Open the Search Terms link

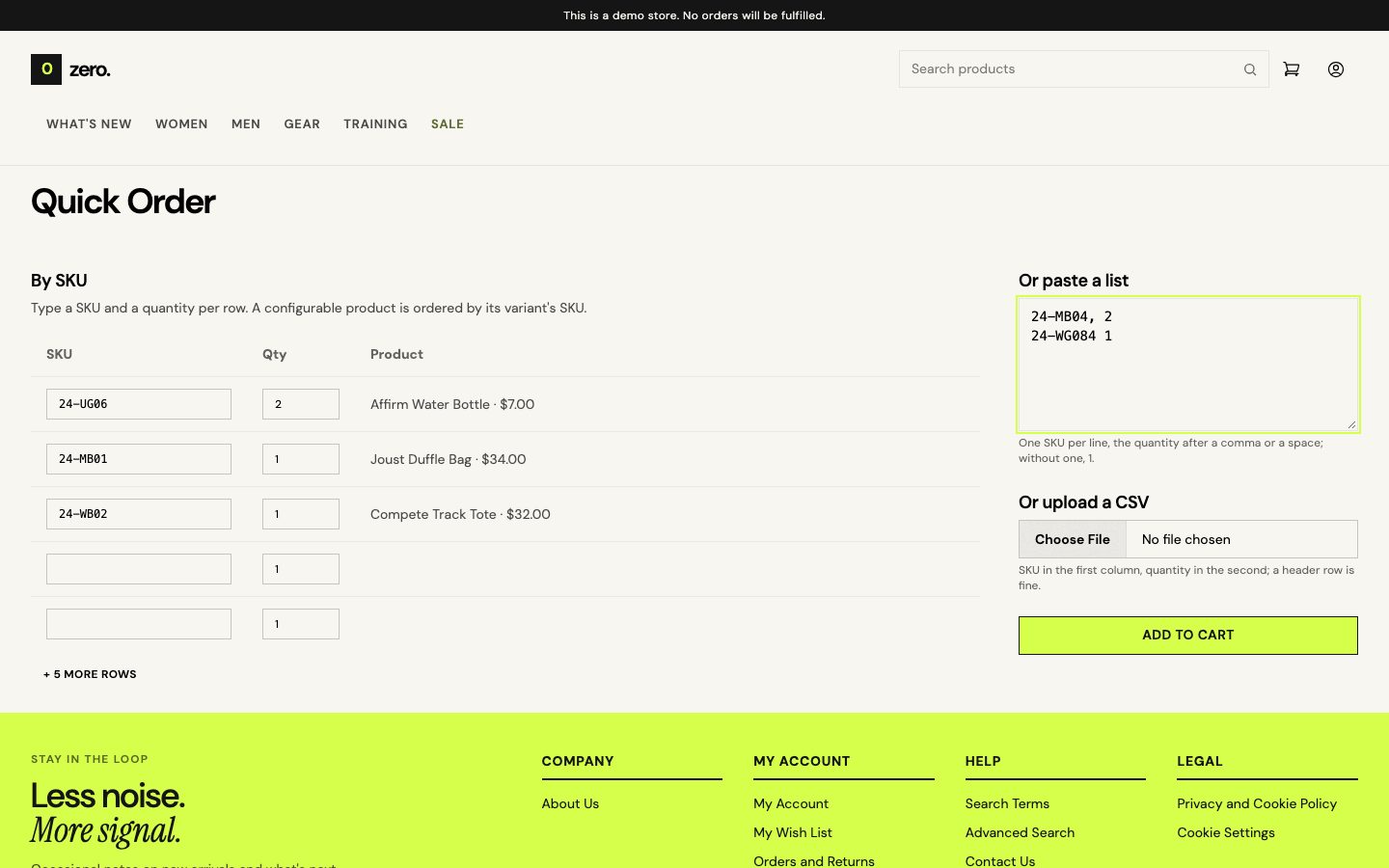pyautogui.click(x=1007, y=803)
